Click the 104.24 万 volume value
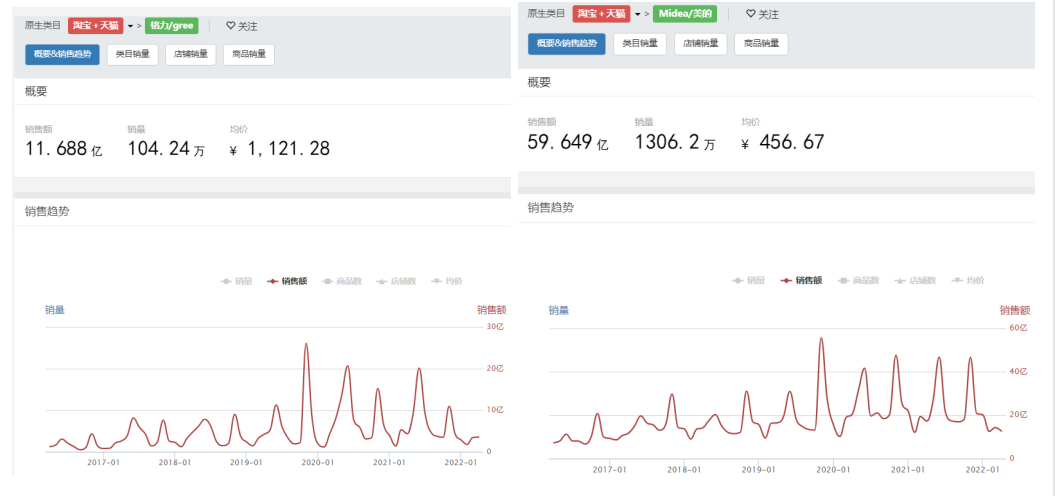This screenshot has width=1055, height=496. coord(166,149)
